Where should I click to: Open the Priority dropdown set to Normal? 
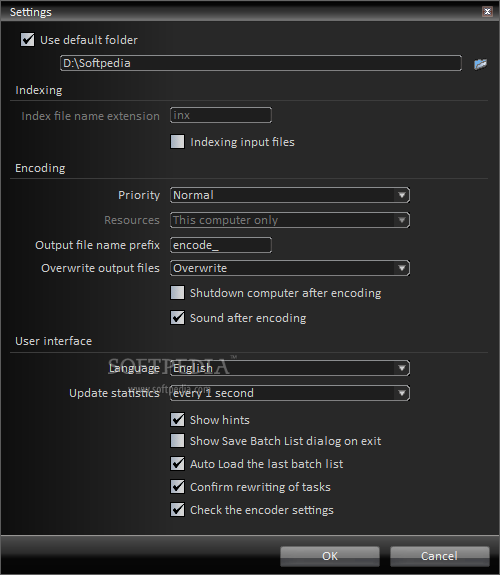290,195
